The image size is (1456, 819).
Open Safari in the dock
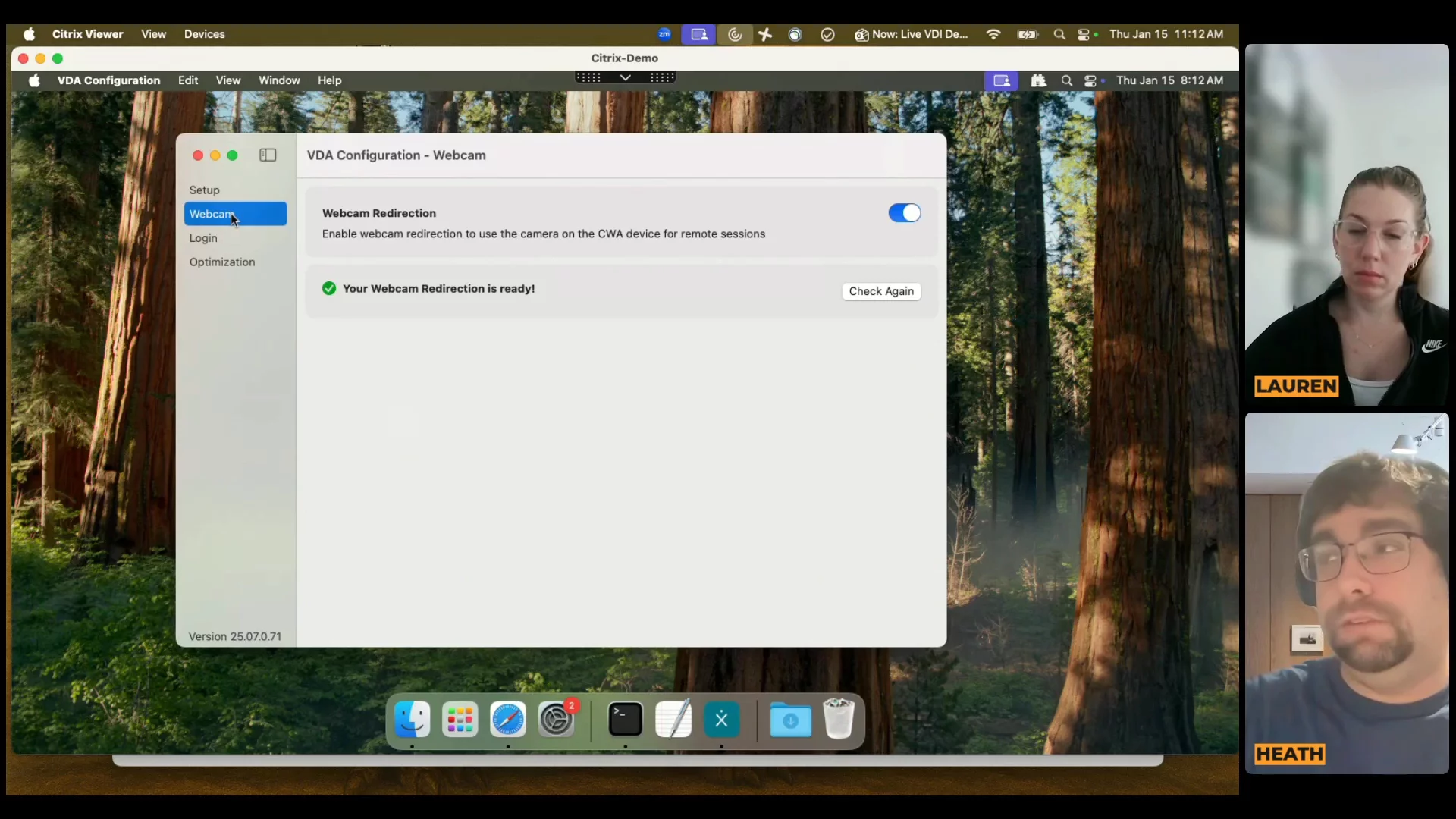tap(507, 719)
